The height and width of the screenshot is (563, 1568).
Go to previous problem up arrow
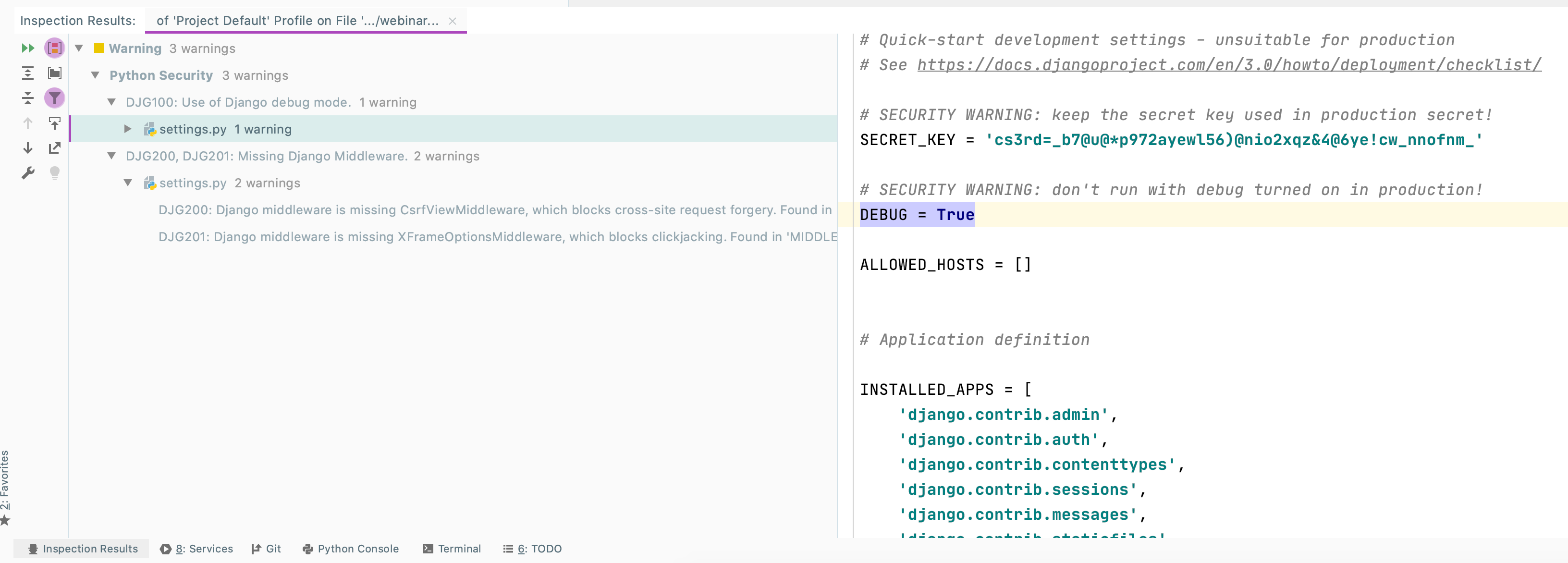click(x=28, y=123)
